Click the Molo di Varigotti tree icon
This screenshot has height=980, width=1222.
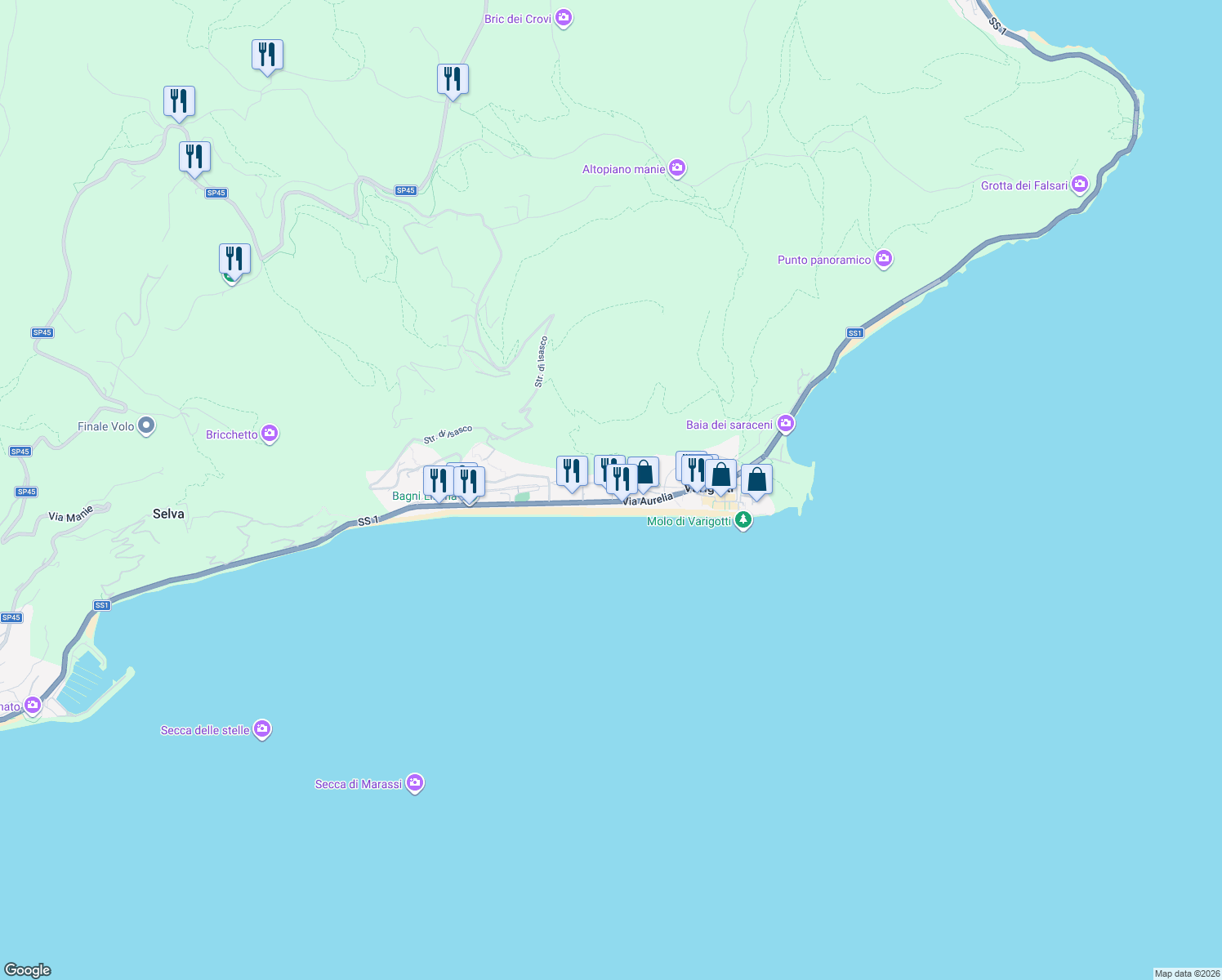[x=743, y=518]
